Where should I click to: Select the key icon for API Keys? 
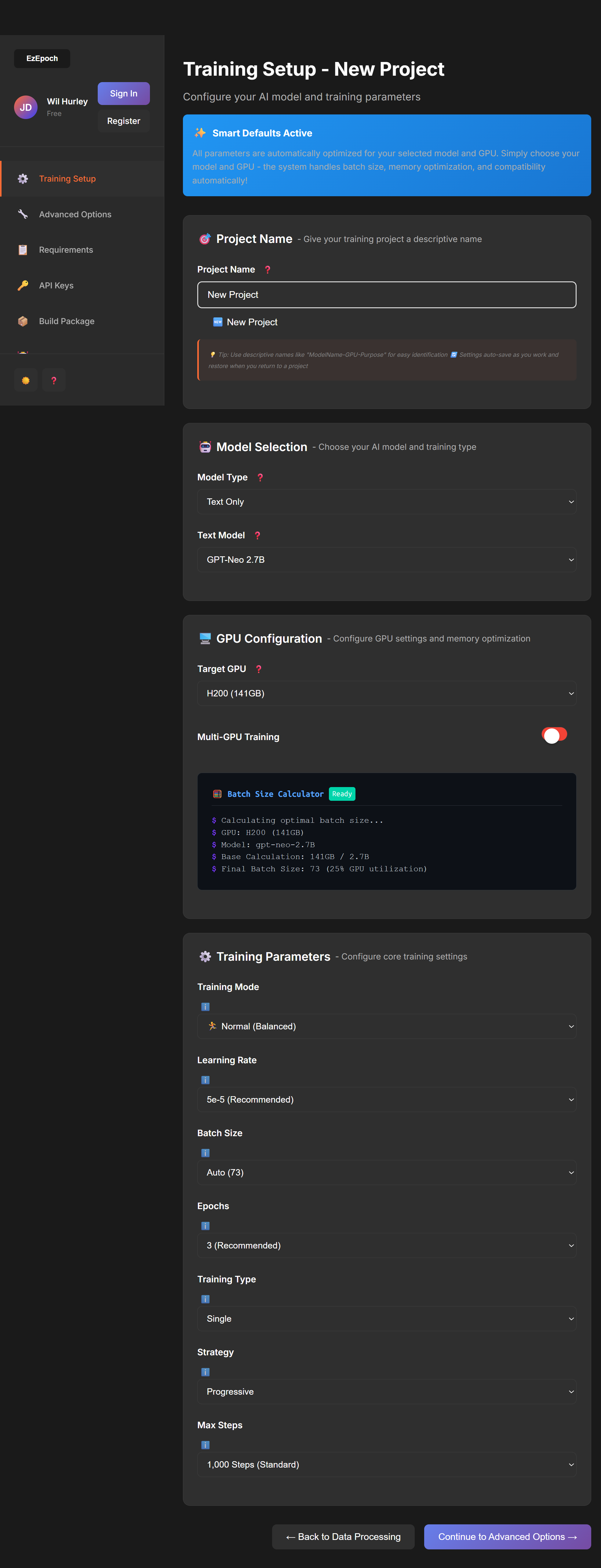point(23,285)
